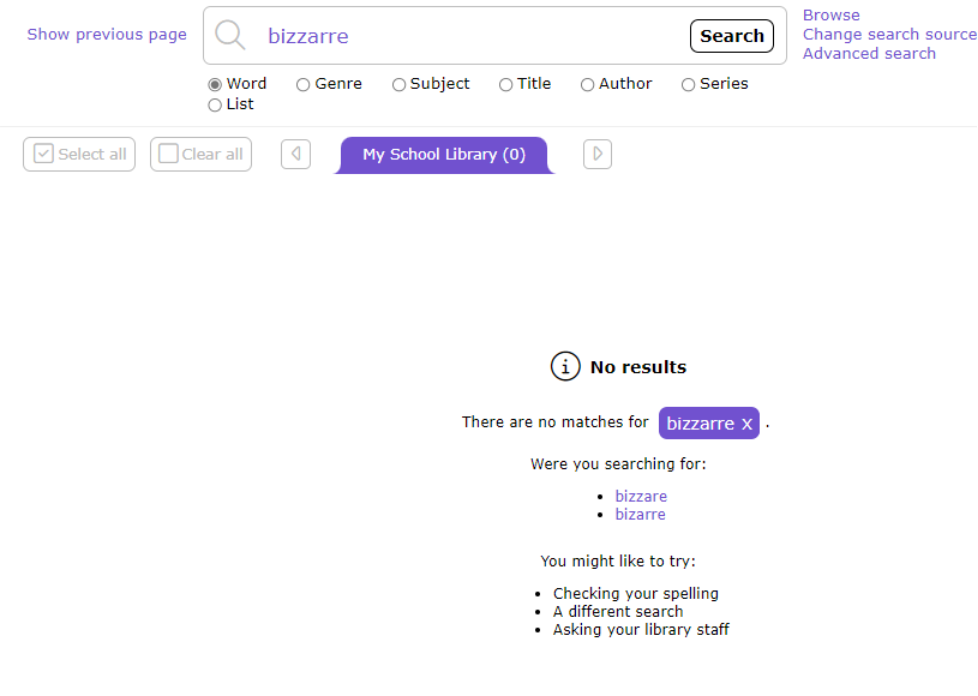Viewport: 978px width, 696px height.
Task: Open the Browse link
Action: 831,15
